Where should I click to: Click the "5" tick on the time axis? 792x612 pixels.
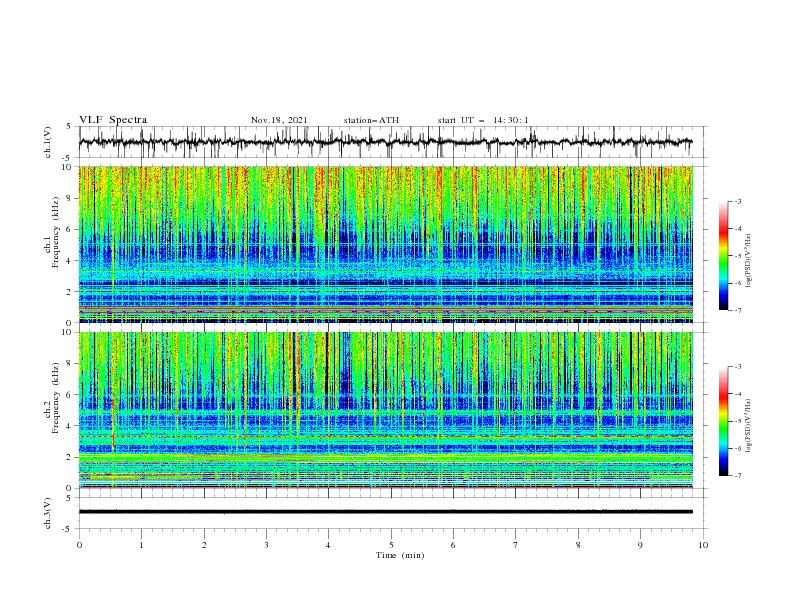pyautogui.click(x=391, y=545)
